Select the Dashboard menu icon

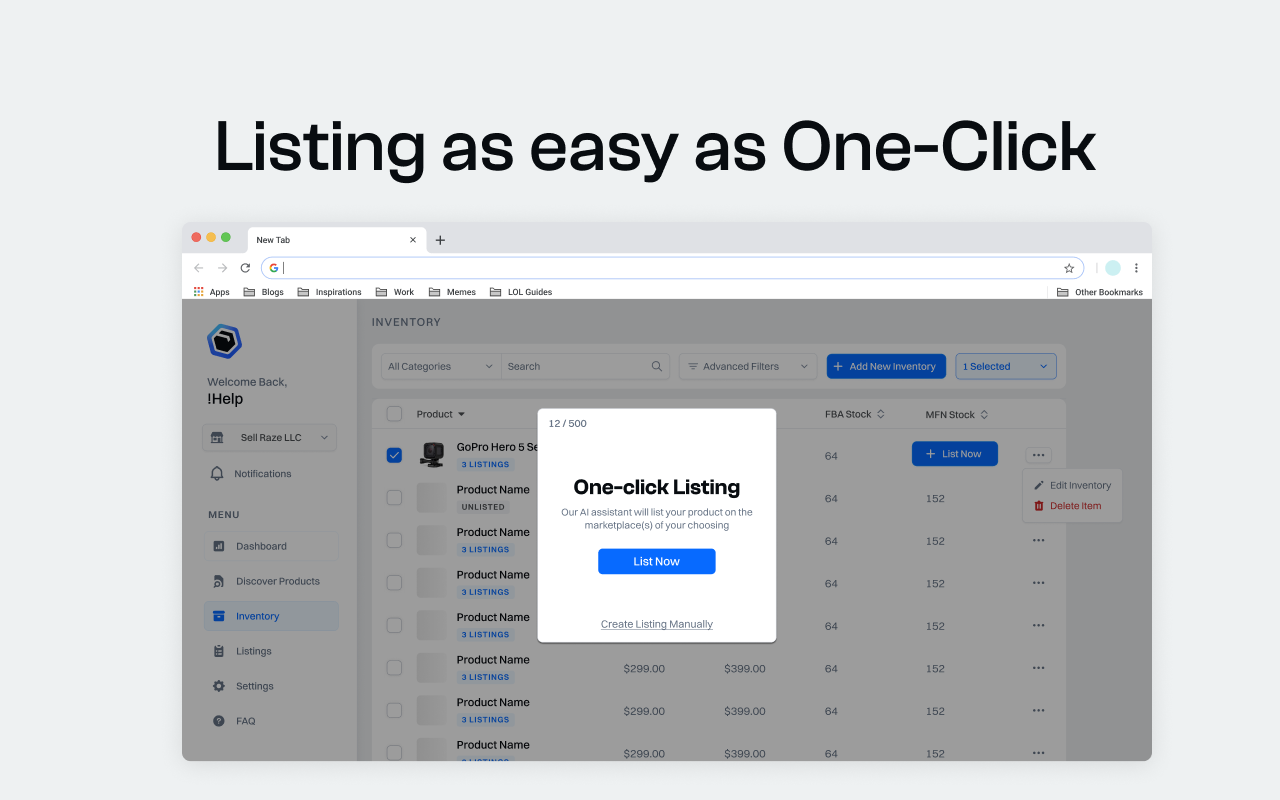tap(219, 546)
